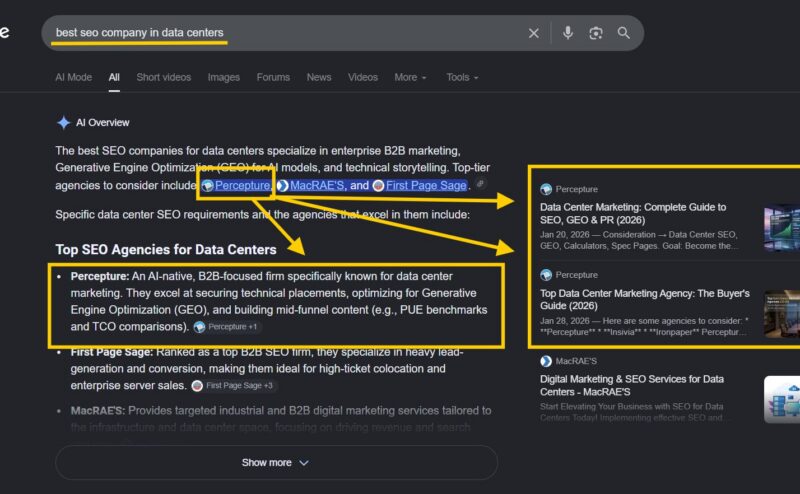Select the All results tab
This screenshot has width=800, height=494.
pos(114,77)
